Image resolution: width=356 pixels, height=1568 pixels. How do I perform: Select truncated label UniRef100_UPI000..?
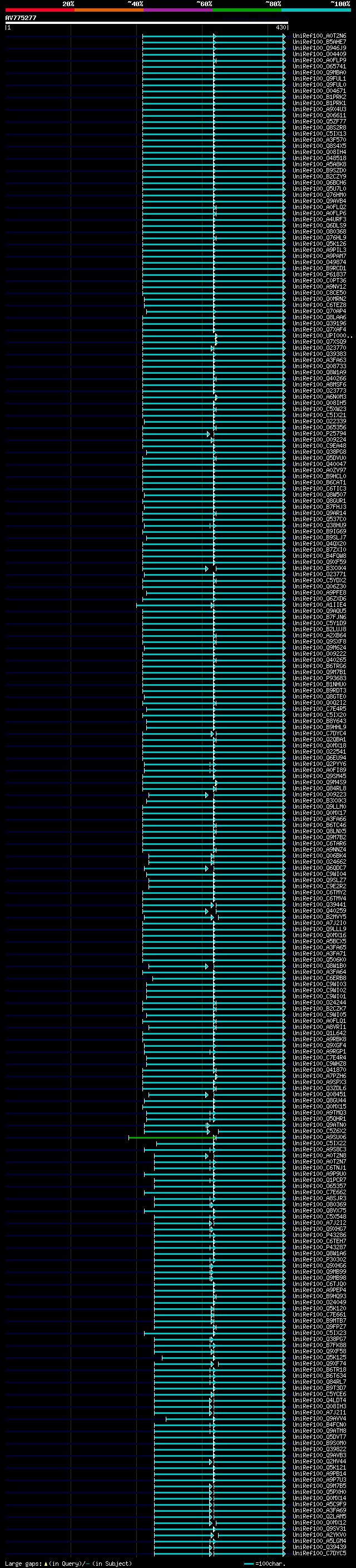[322, 335]
